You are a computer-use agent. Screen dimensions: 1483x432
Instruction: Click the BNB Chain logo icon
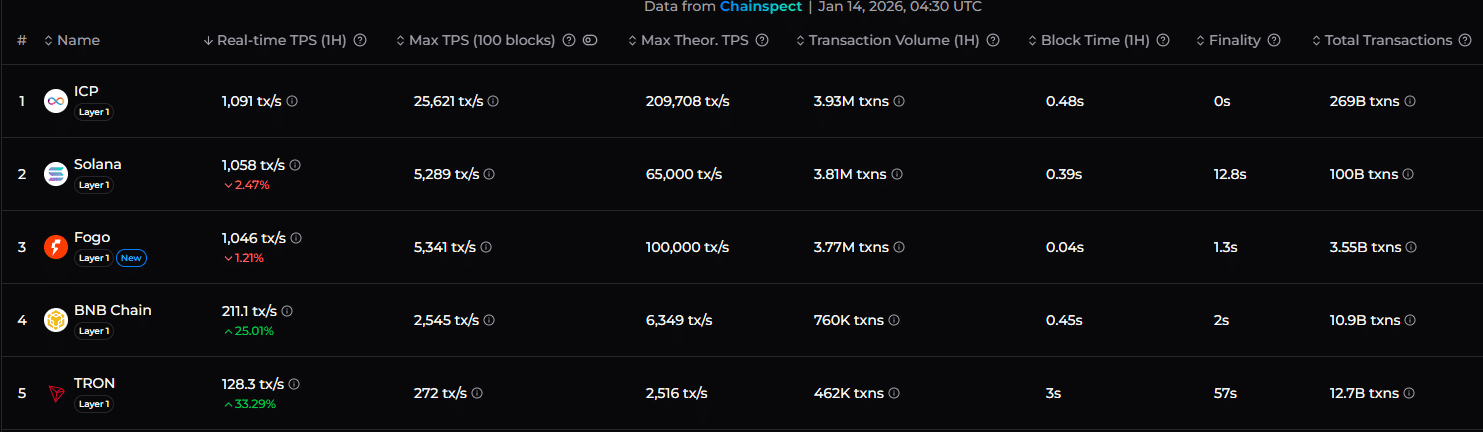56,320
